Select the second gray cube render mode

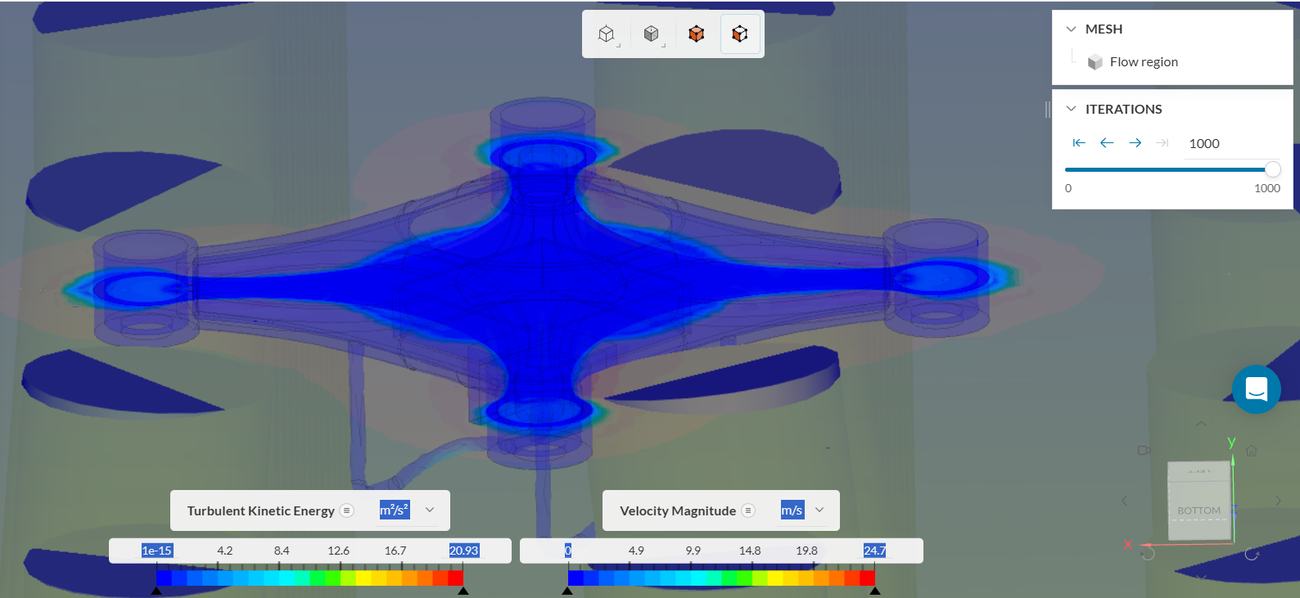[x=651, y=34]
